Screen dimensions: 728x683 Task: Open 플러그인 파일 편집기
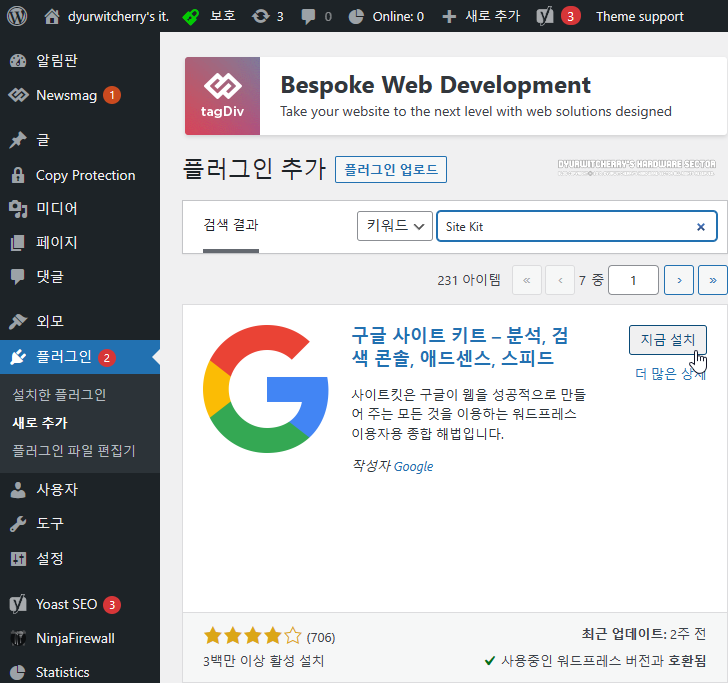click(x=74, y=450)
